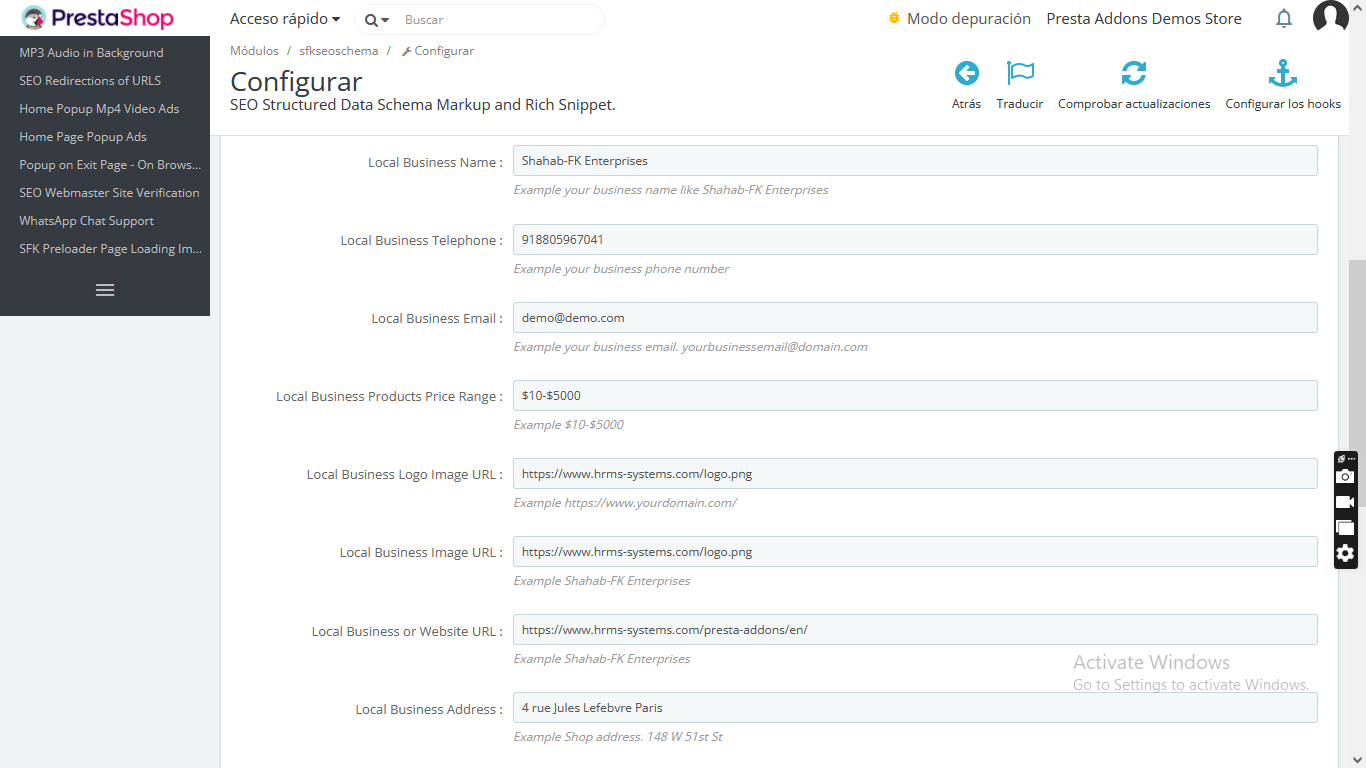1366x768 pixels.
Task: Click the 'Local Business Image URL :' label
Action: (421, 552)
